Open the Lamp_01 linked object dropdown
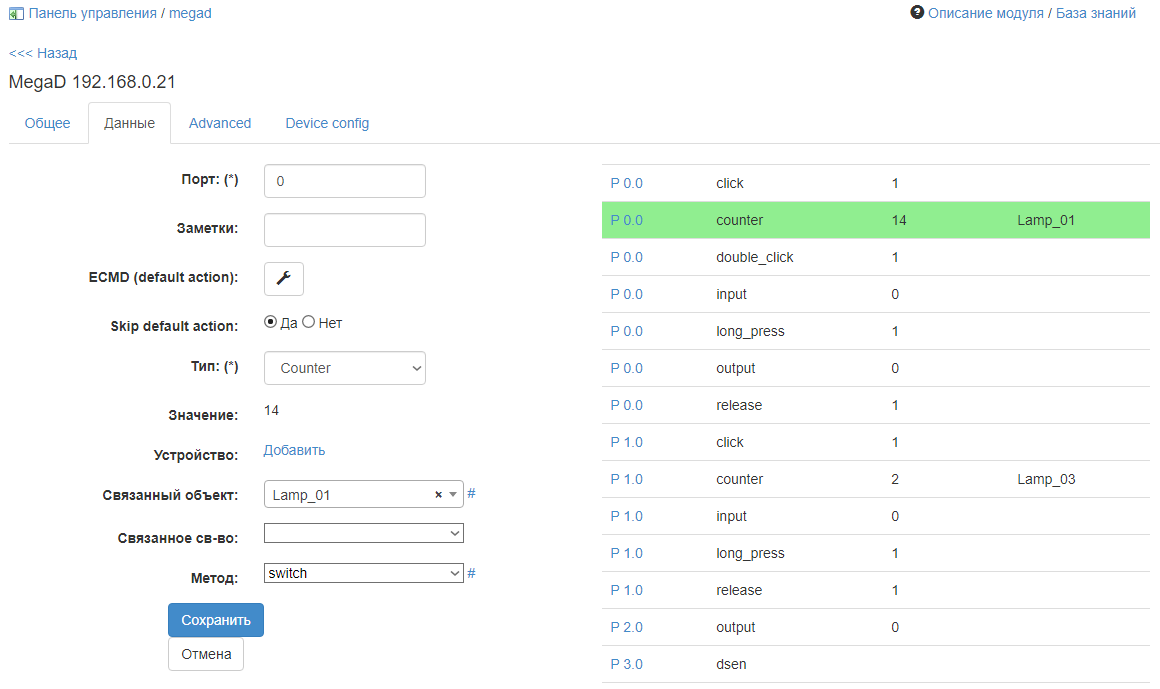Viewport: 1160px width, 689px height. [x=364, y=494]
